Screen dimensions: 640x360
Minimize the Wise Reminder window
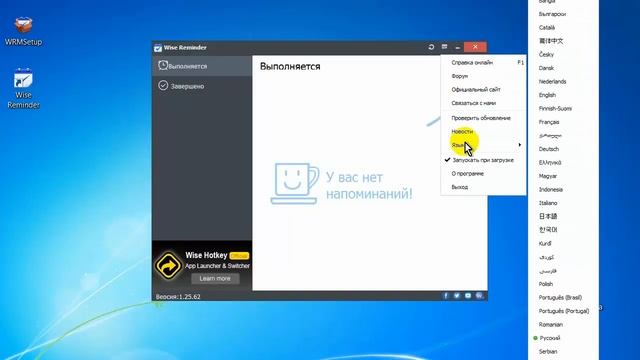(458, 47)
